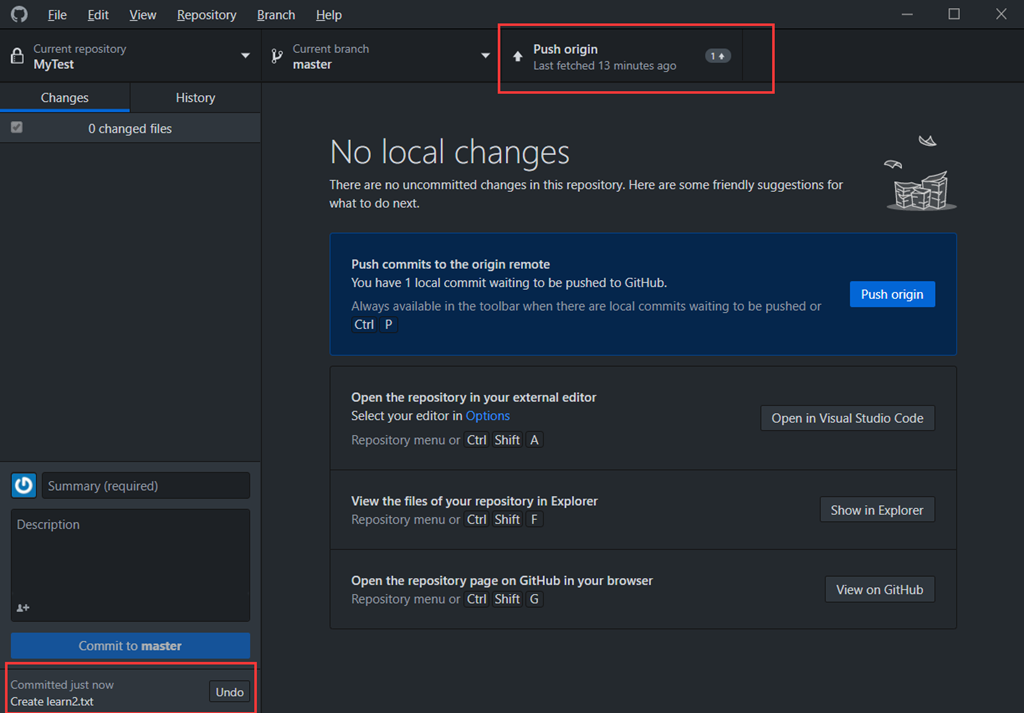This screenshot has height=713, width=1024.
Task: Click the View on GitHub button
Action: click(x=879, y=590)
